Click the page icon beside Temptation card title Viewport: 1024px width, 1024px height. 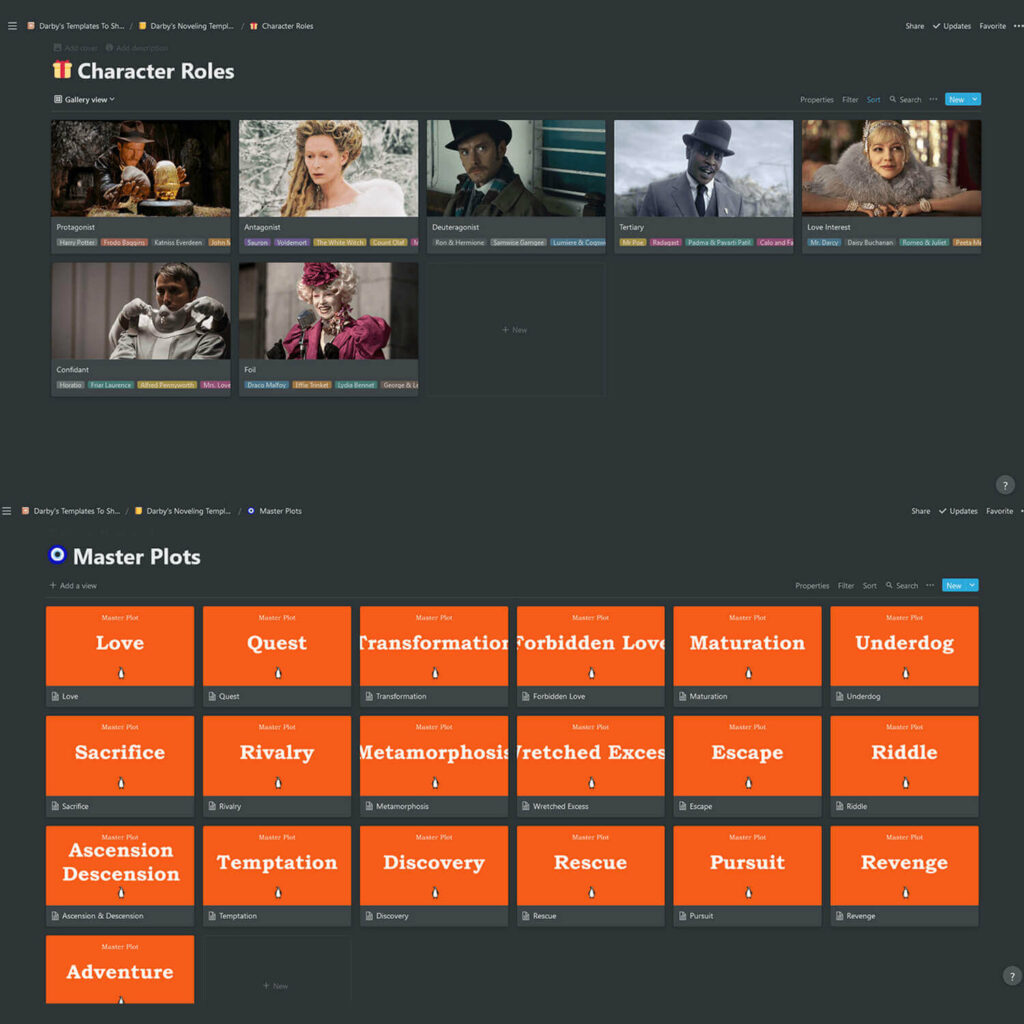click(212, 916)
